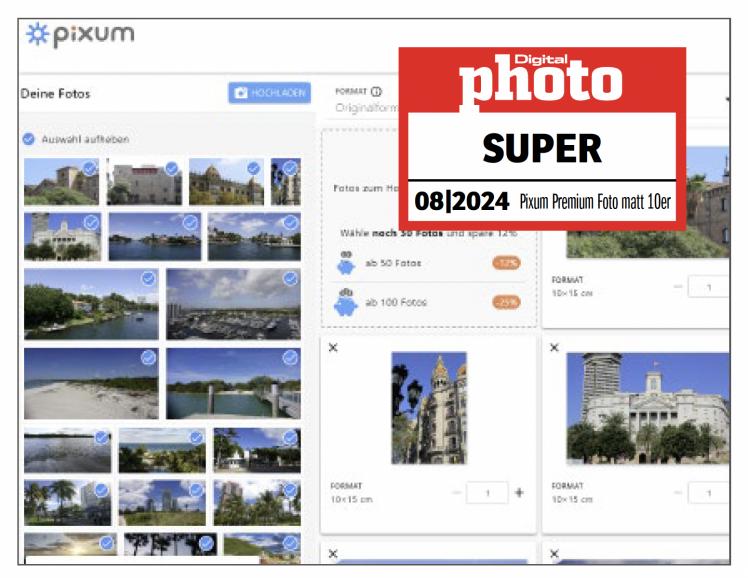The image size is (748, 578).
Task: Uncheck the sunset sky photo checkmark
Action: (107, 543)
